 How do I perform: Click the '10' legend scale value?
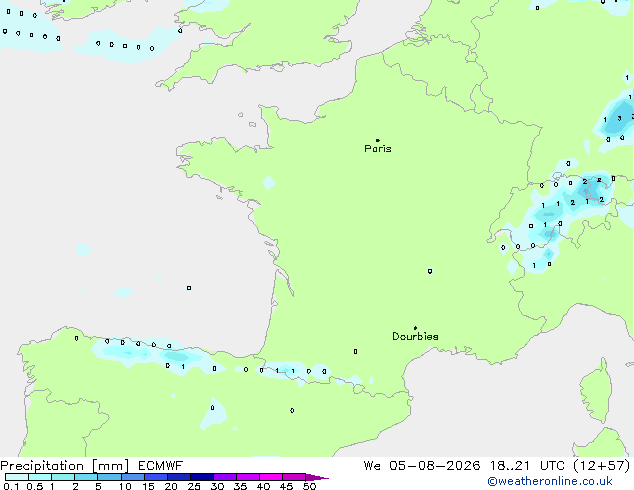pyautogui.click(x=125, y=486)
